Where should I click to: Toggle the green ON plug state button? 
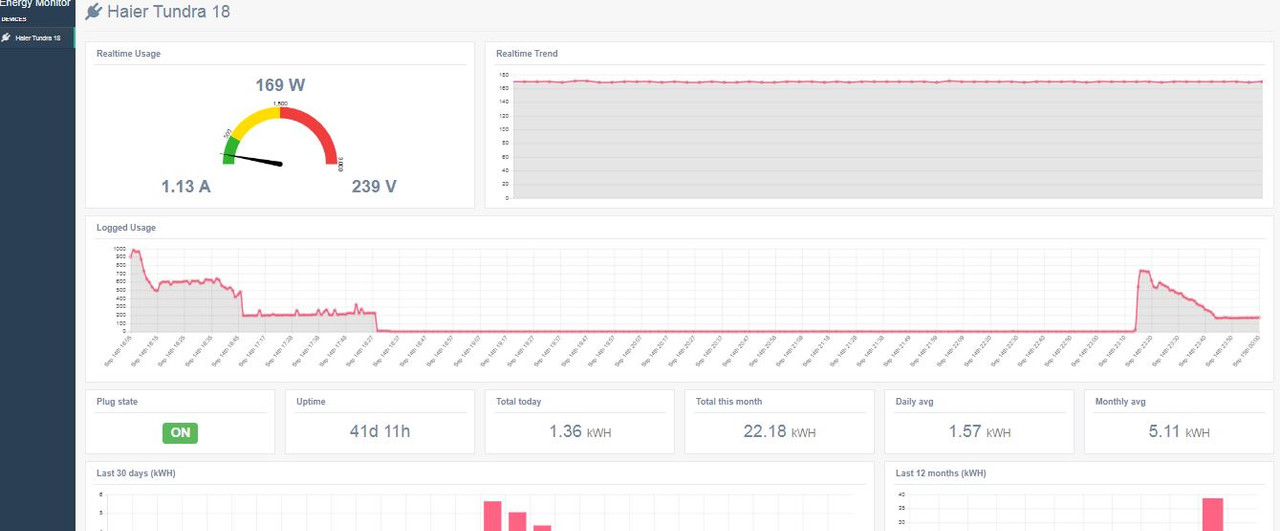pyautogui.click(x=180, y=433)
